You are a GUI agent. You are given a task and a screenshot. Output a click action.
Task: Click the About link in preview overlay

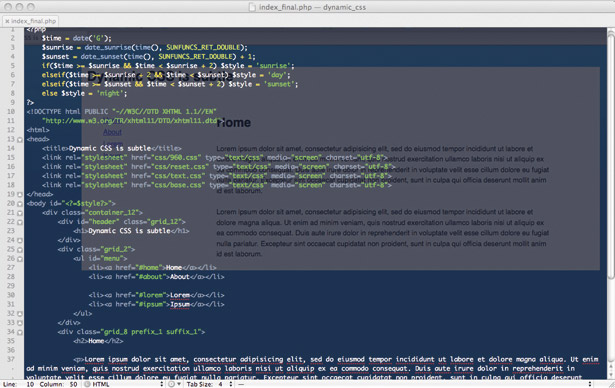(112, 132)
